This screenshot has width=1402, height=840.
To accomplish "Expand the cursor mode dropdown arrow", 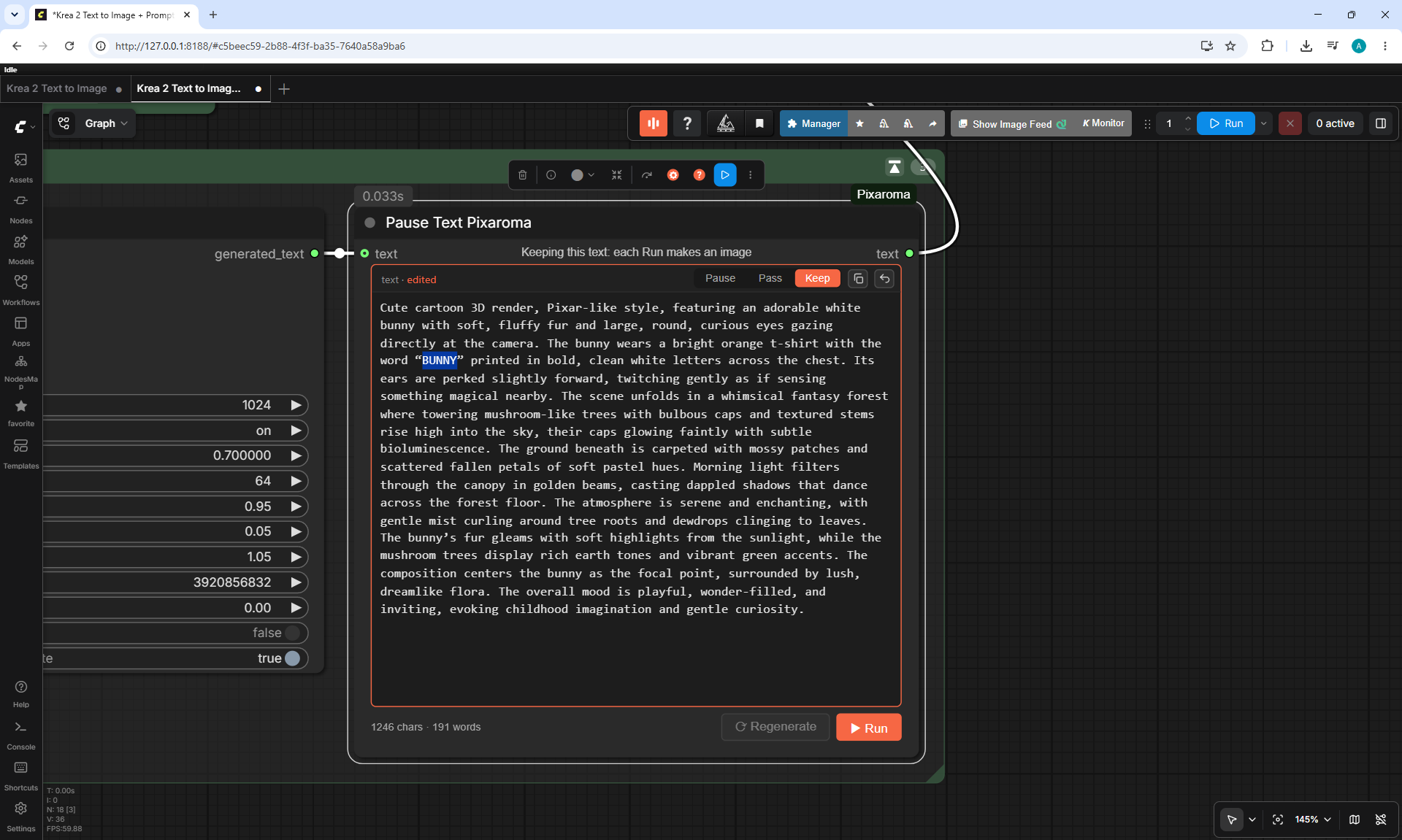I will (x=1252, y=820).
